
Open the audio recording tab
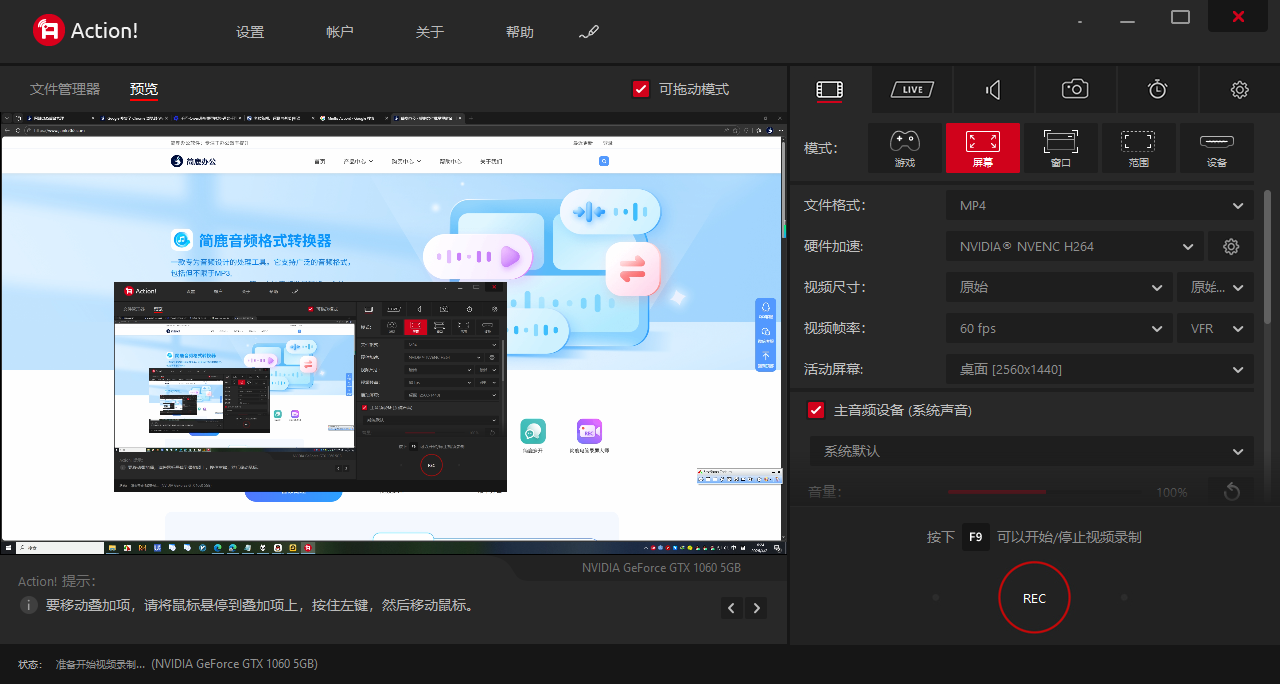click(x=993, y=90)
